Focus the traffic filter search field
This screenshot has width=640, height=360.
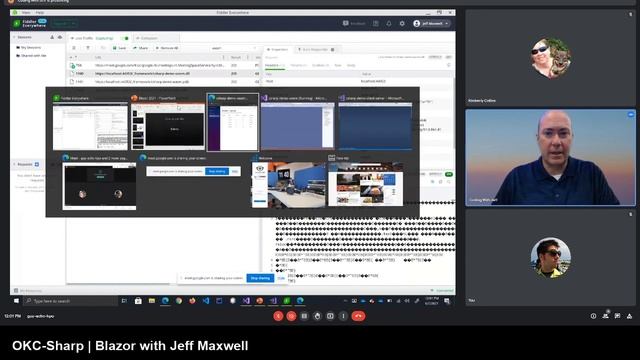click(x=233, y=48)
